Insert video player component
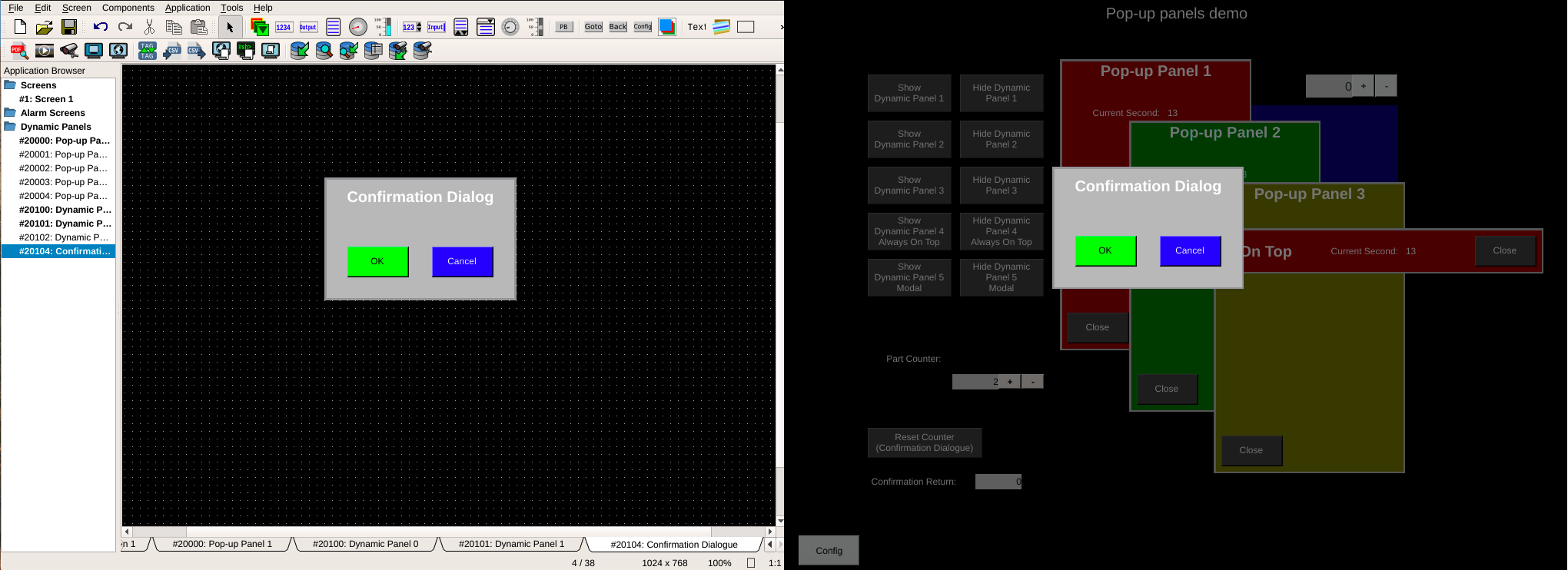This screenshot has width=1568, height=570. click(x=45, y=51)
